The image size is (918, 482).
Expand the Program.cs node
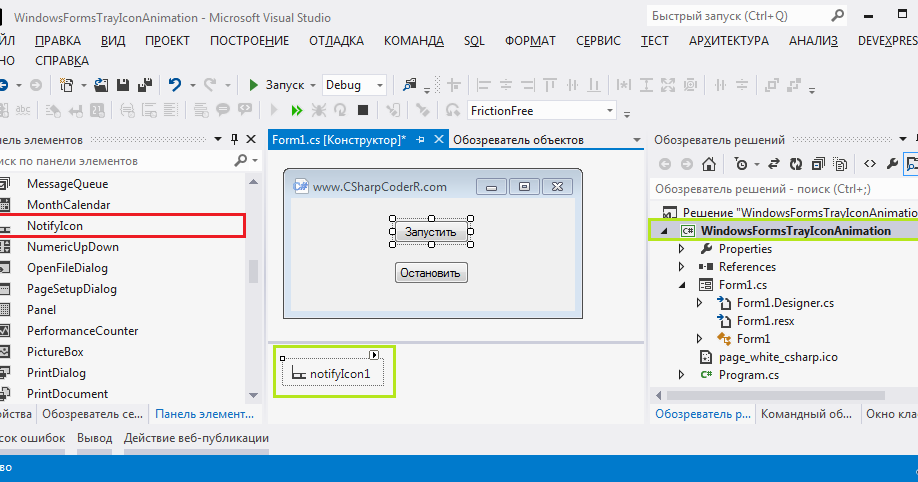[681, 375]
